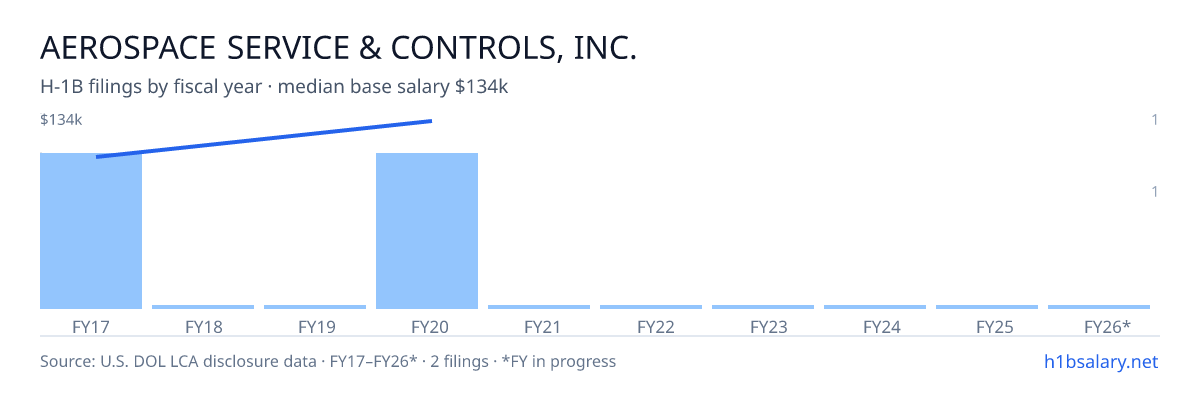
Task: Click the Aerospace Service & Controls title
Action: click(x=338, y=48)
